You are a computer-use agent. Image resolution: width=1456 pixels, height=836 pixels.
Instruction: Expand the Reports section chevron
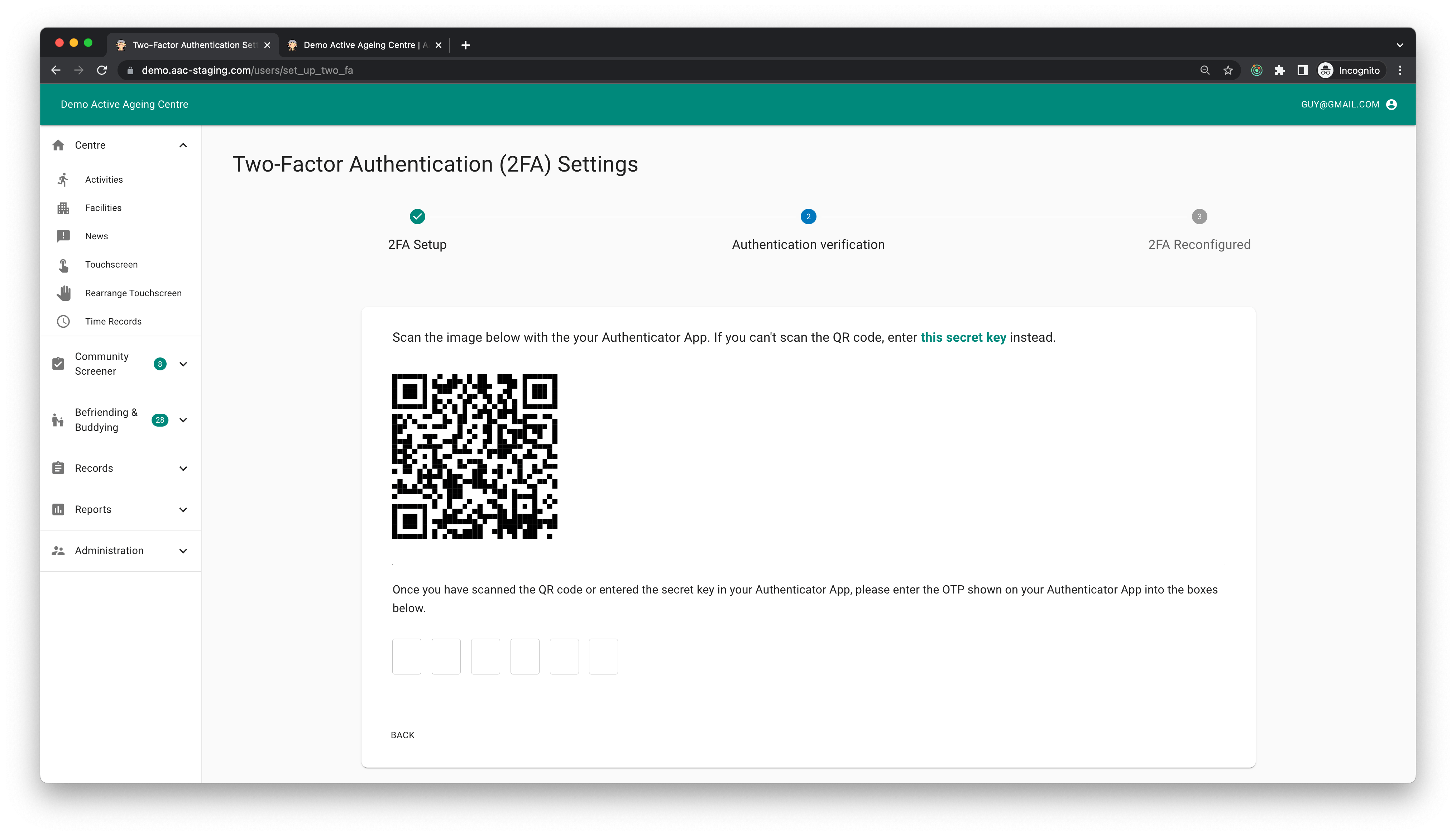coord(183,510)
